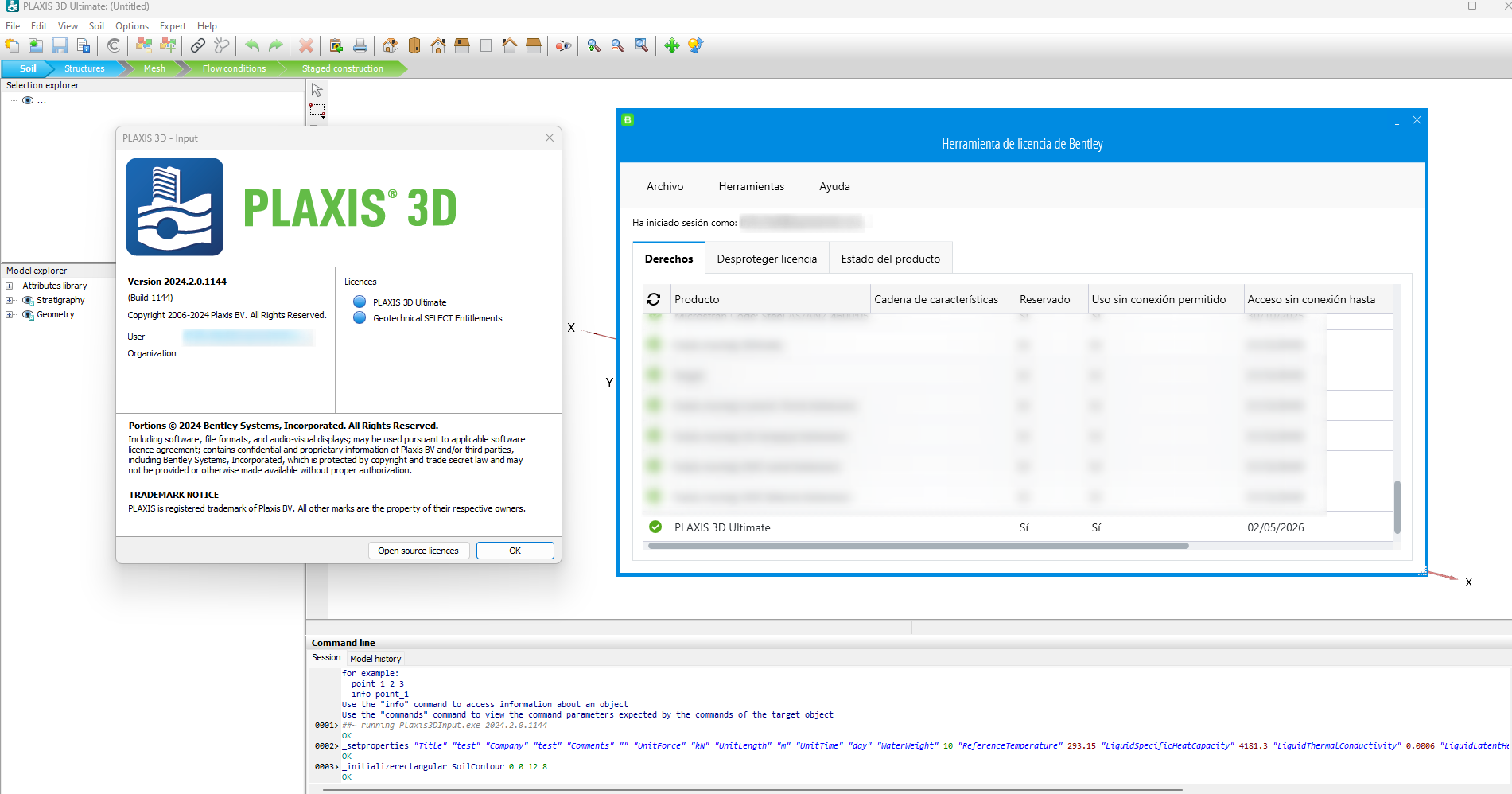Viewport: 1512px width, 794px height.
Task: Open Ayuda menu in Bentley licence tool
Action: tap(834, 186)
